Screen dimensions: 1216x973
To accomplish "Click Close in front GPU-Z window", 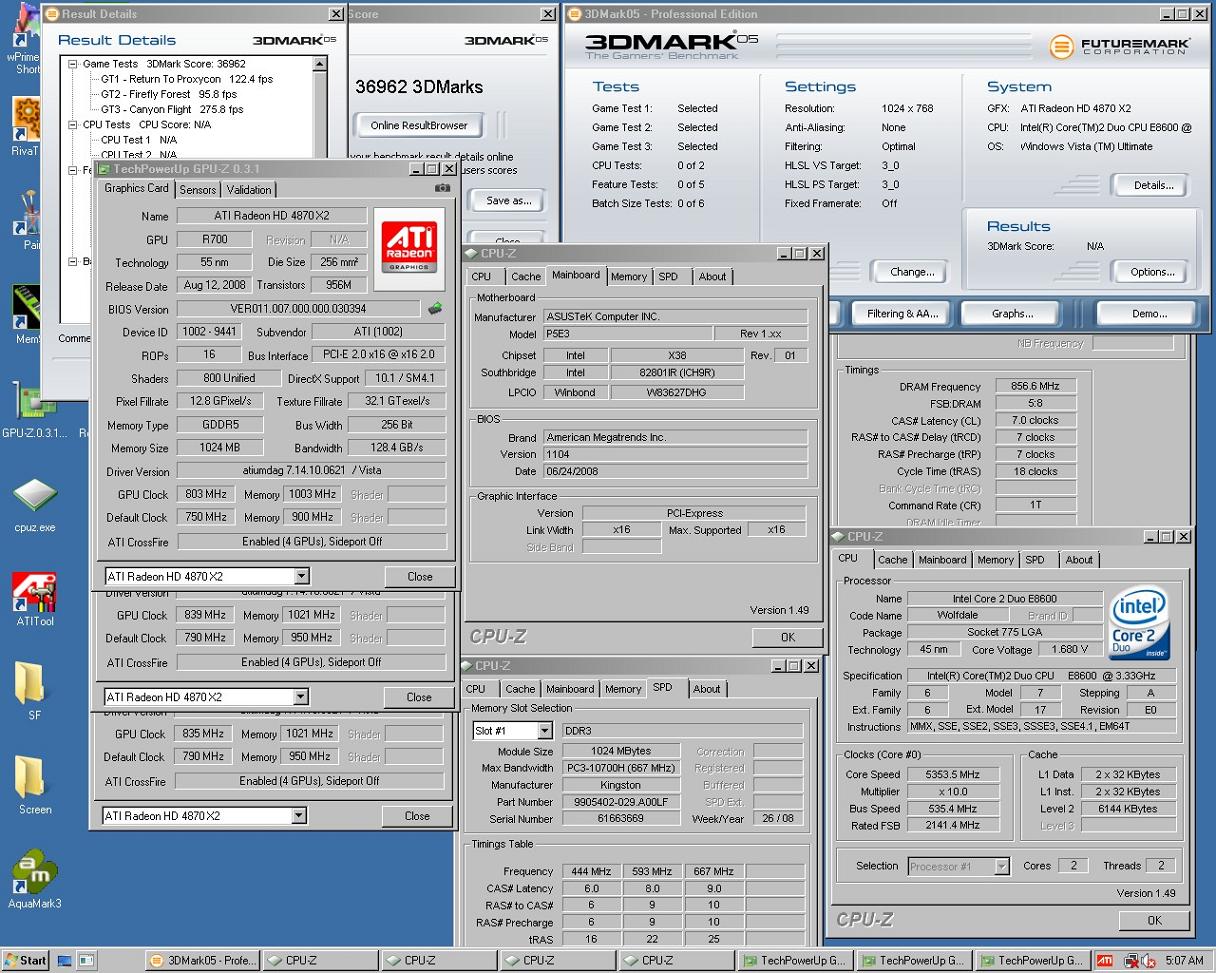I will tap(420, 576).
